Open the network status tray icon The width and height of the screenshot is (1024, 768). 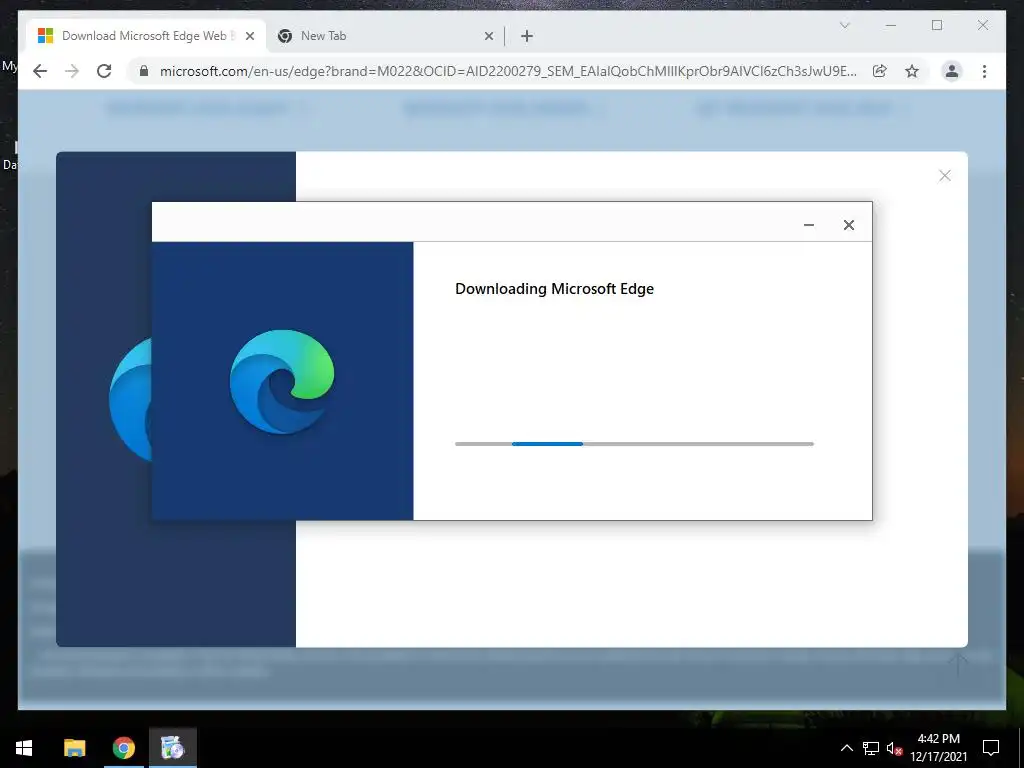[x=871, y=748]
